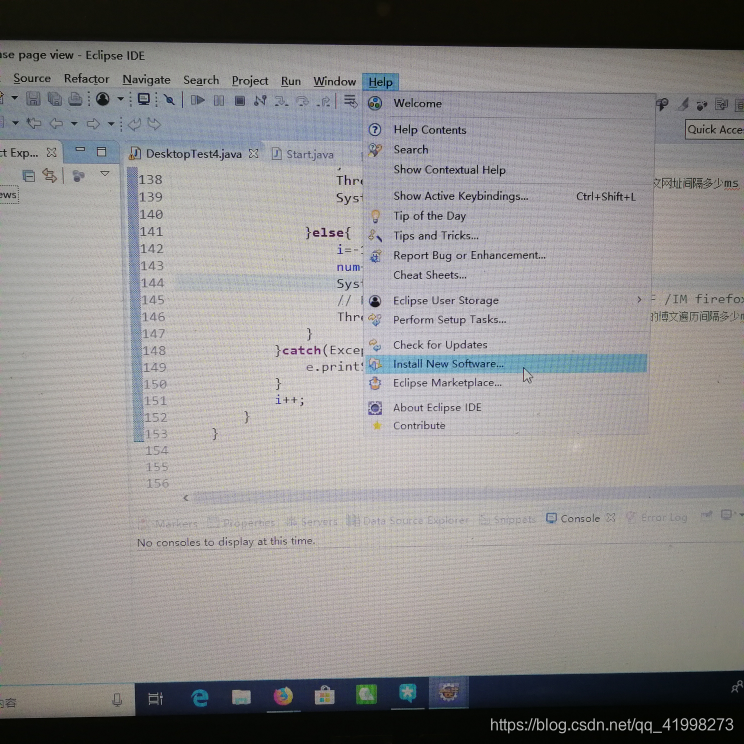Open the Forward history dropdown arrow

pos(111,124)
